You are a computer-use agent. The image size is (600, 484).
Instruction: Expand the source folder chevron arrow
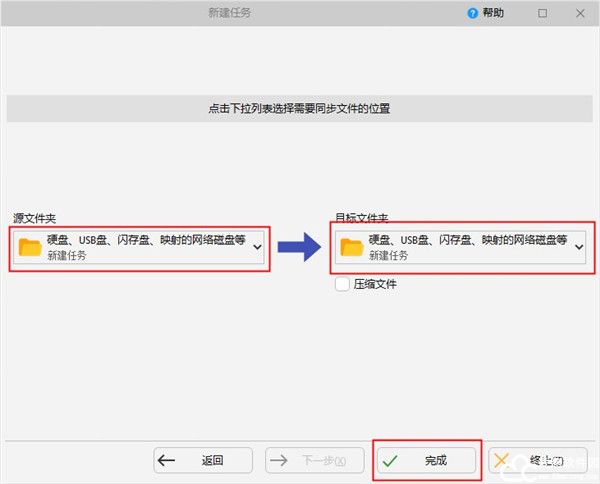(258, 247)
